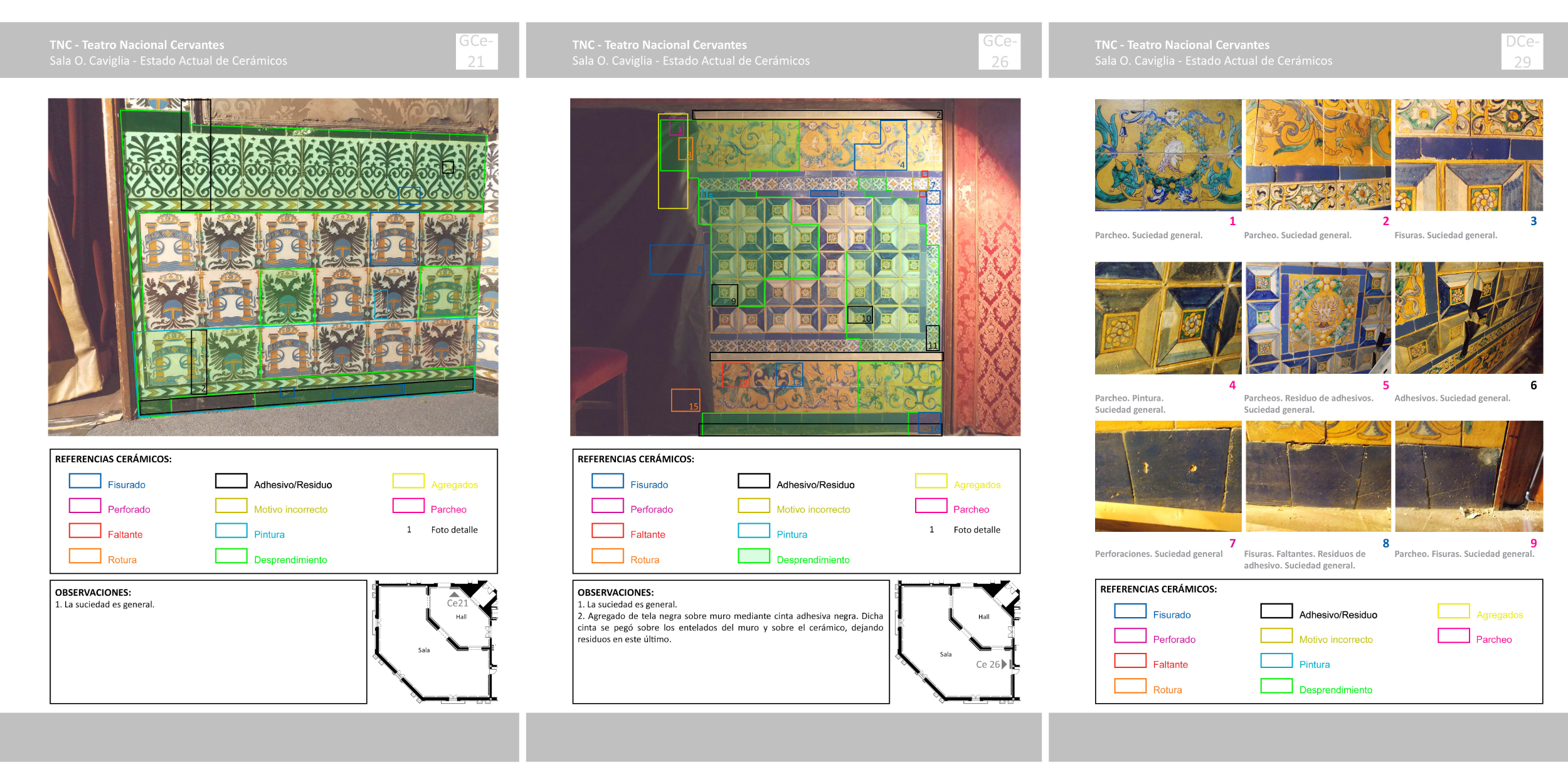Click the magenta Parcheo swatch in GCe-26 legend
The image size is (1568, 784).
point(931,506)
